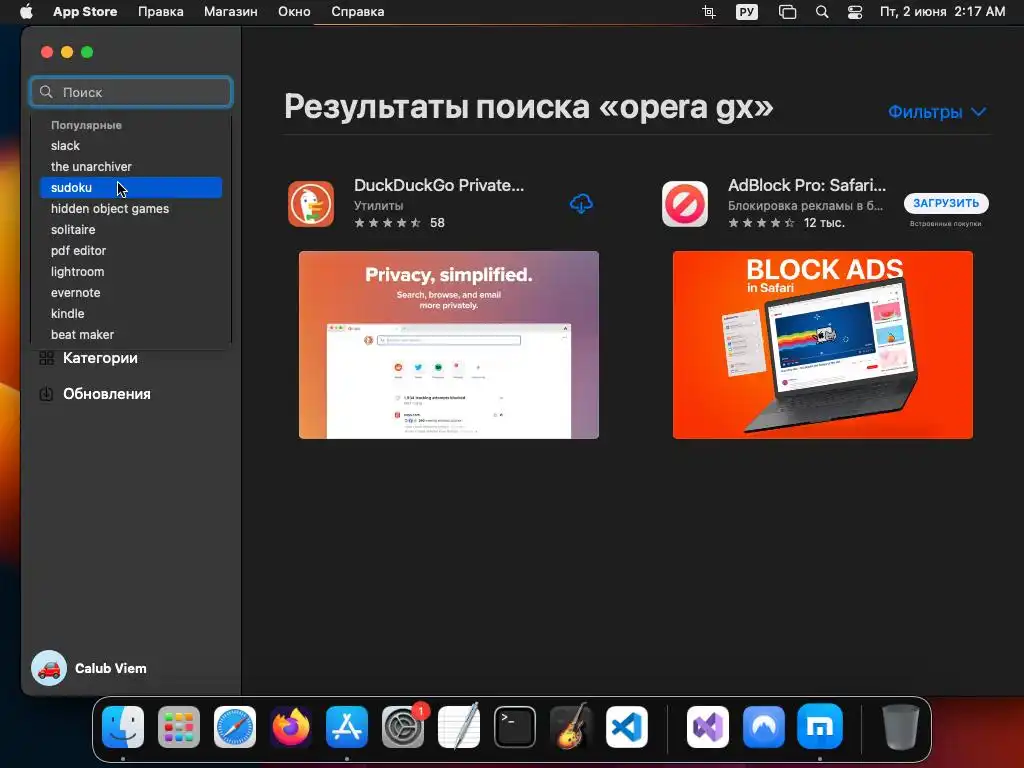Select the kindle suggestion
The width and height of the screenshot is (1024, 768).
coord(131,313)
